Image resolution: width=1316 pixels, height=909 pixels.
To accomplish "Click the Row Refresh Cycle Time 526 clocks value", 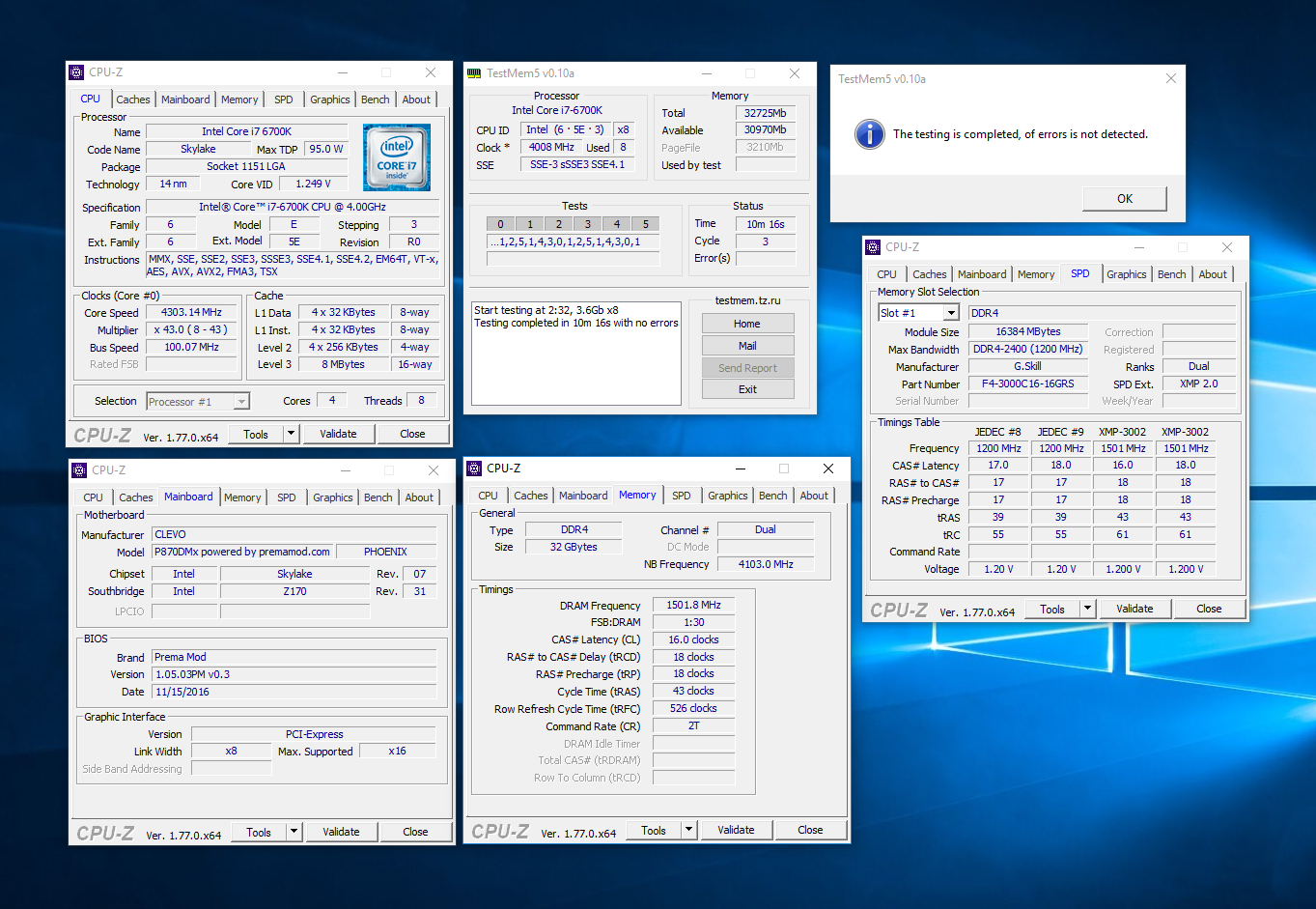I will point(693,708).
